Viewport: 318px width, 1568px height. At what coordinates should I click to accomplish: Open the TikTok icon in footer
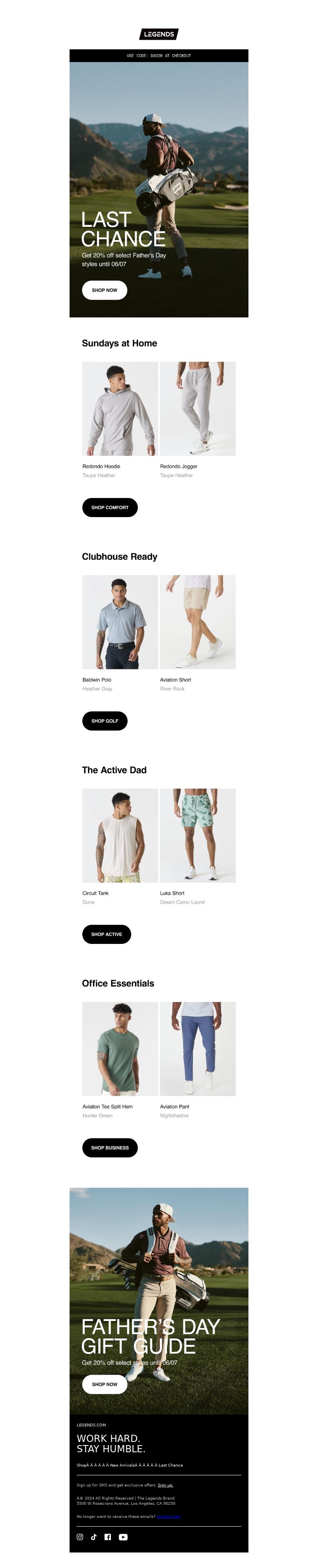pos(94,1537)
